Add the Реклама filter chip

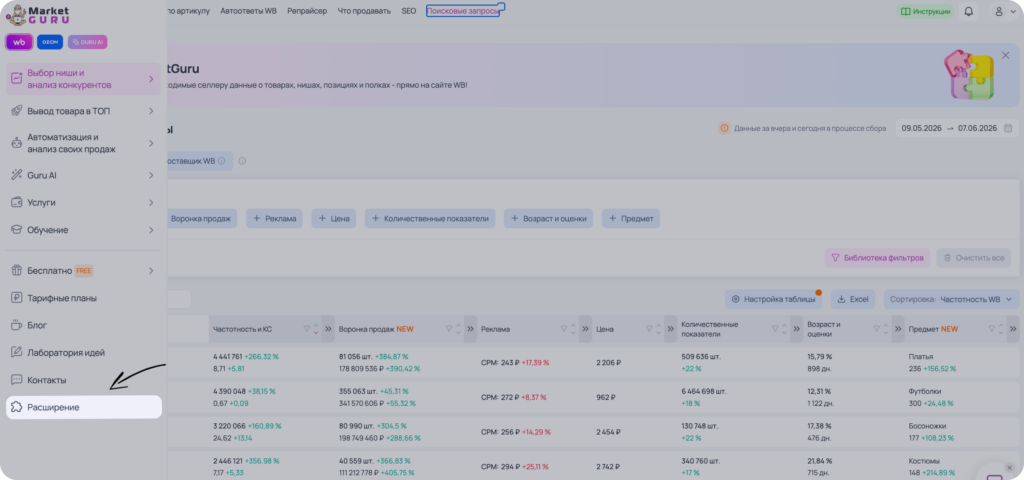[x=274, y=219]
